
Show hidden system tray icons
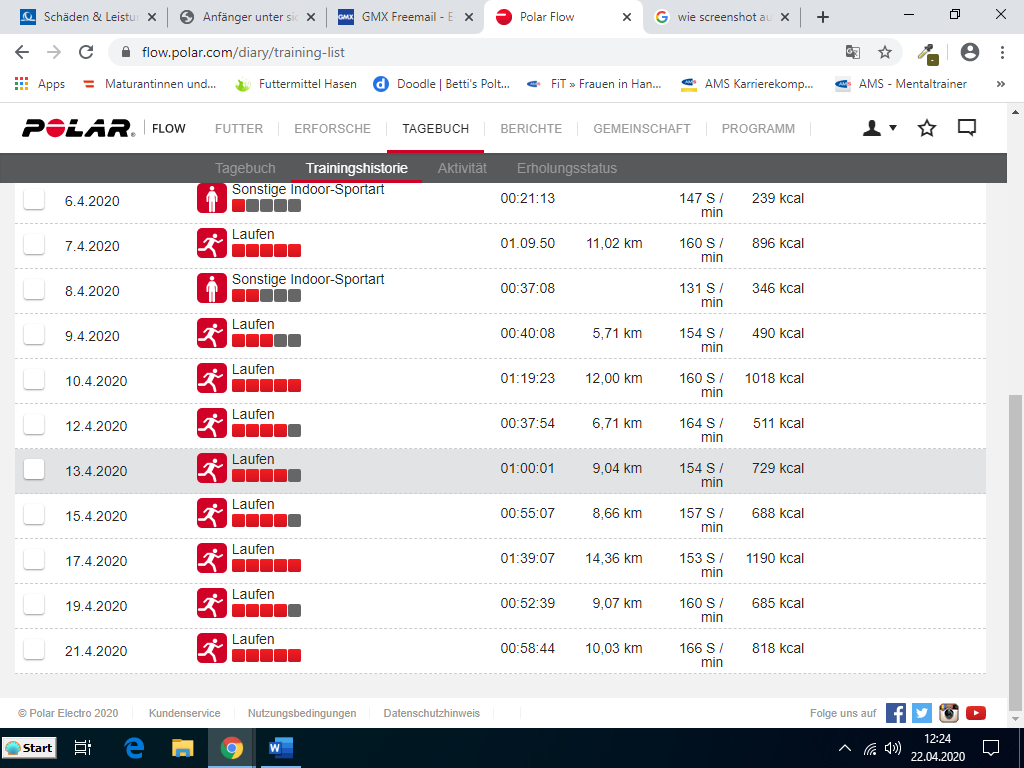(x=845, y=748)
